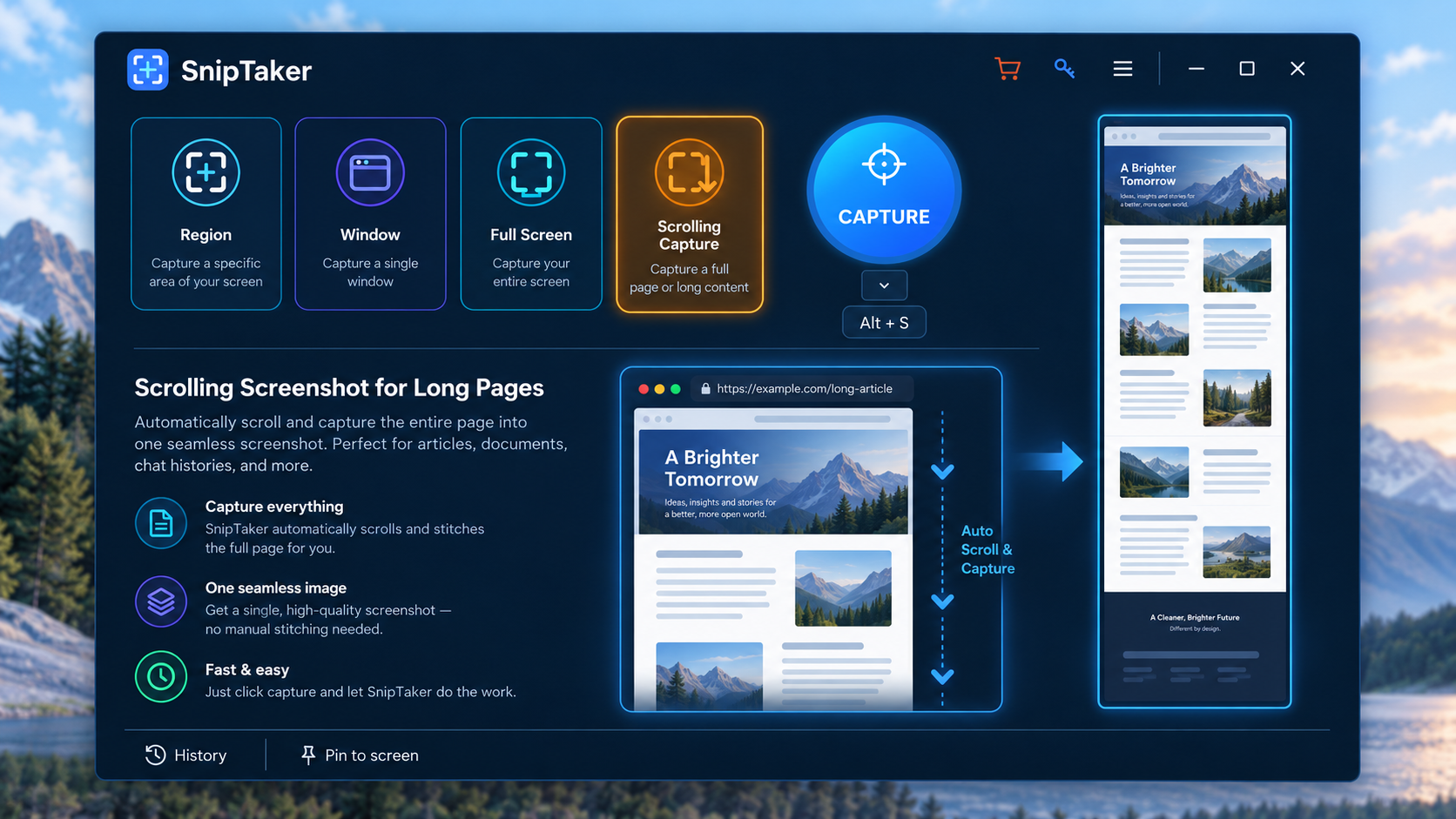Open the hamburger menu
The height and width of the screenshot is (819, 1456).
pyautogui.click(x=1122, y=69)
